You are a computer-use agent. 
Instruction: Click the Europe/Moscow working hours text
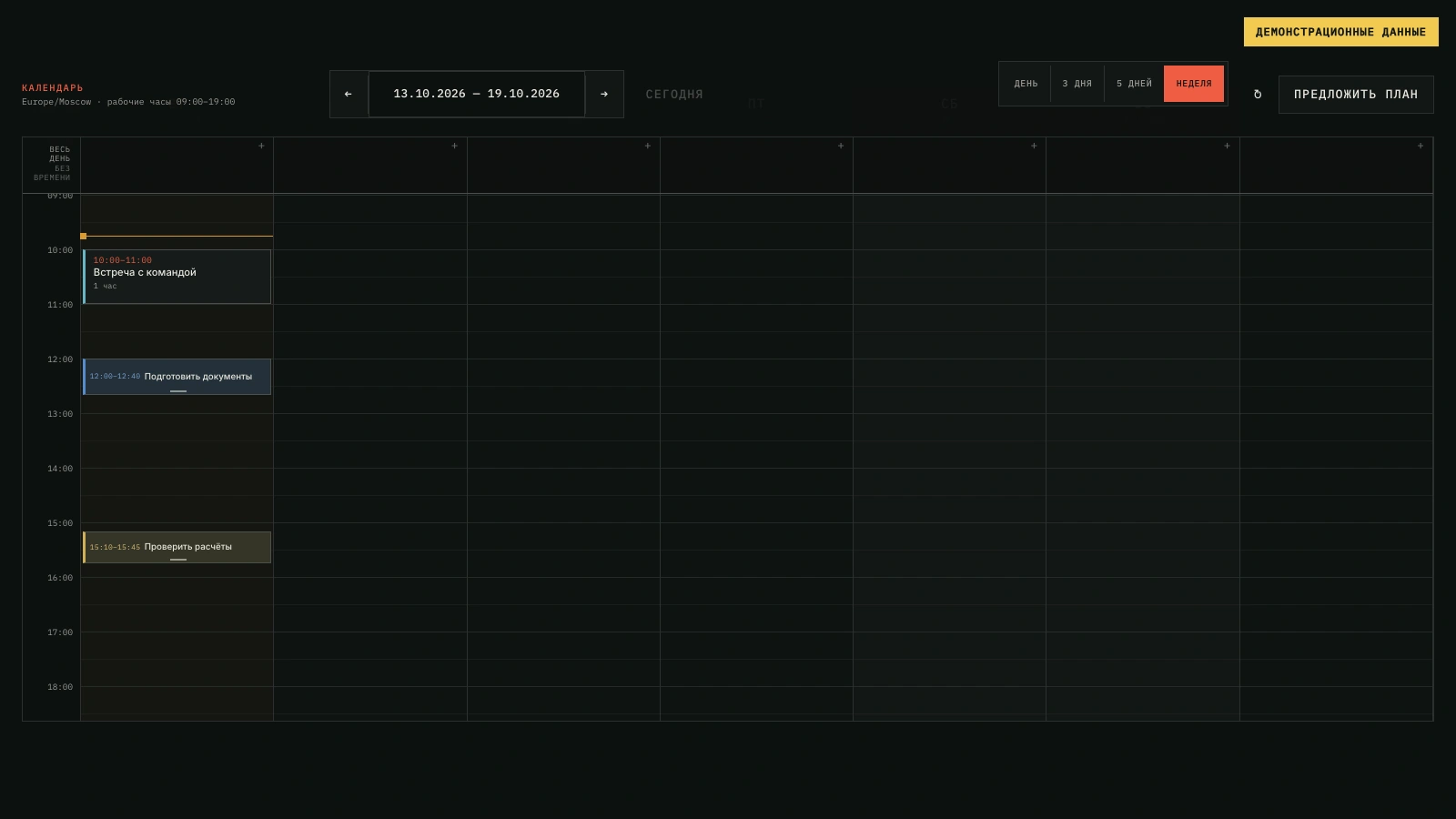(128, 102)
